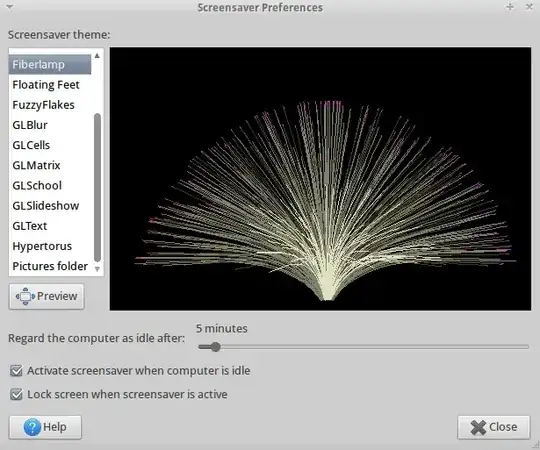
Task: Click the theme list vertical scrollbar
Action: (x=97, y=188)
